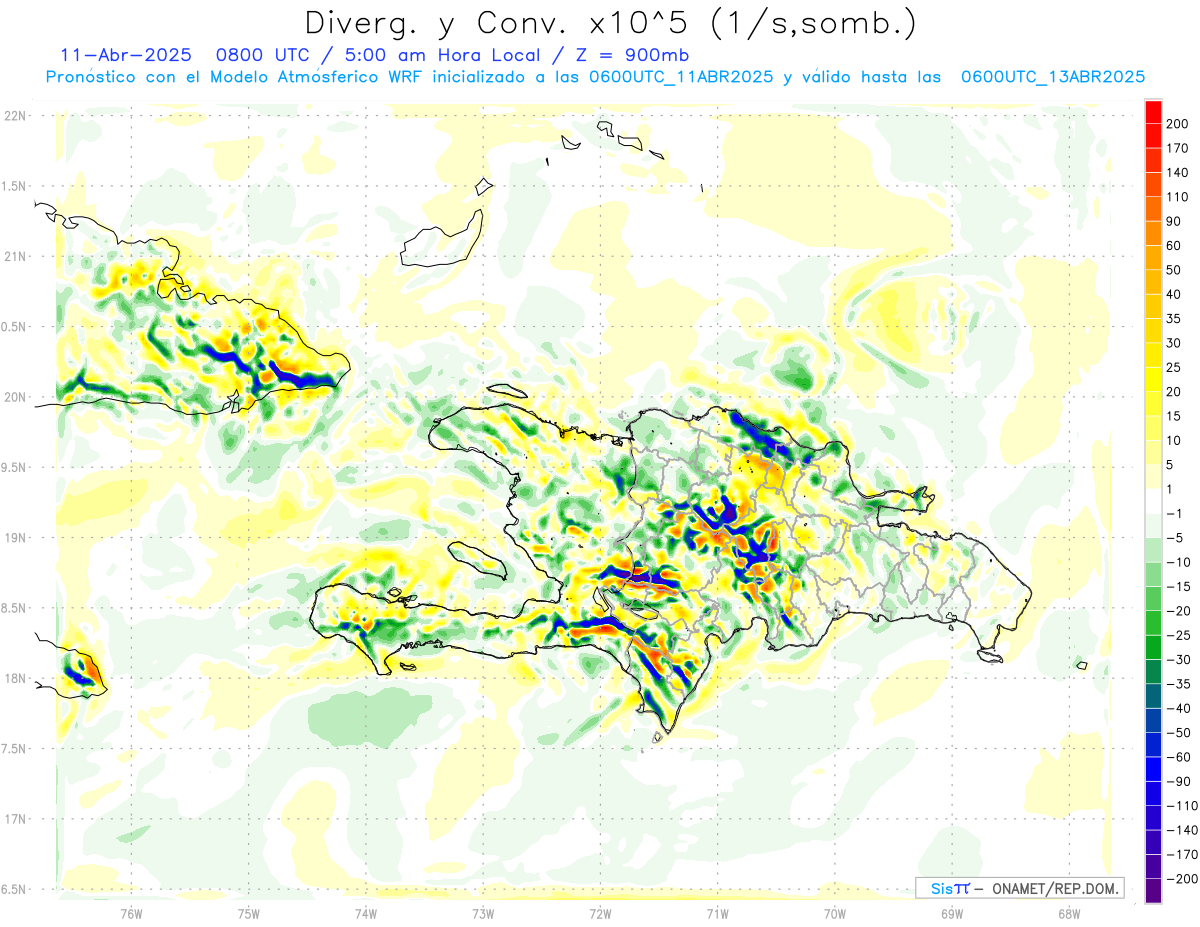Click the '22N' latitude label

[x=15, y=115]
